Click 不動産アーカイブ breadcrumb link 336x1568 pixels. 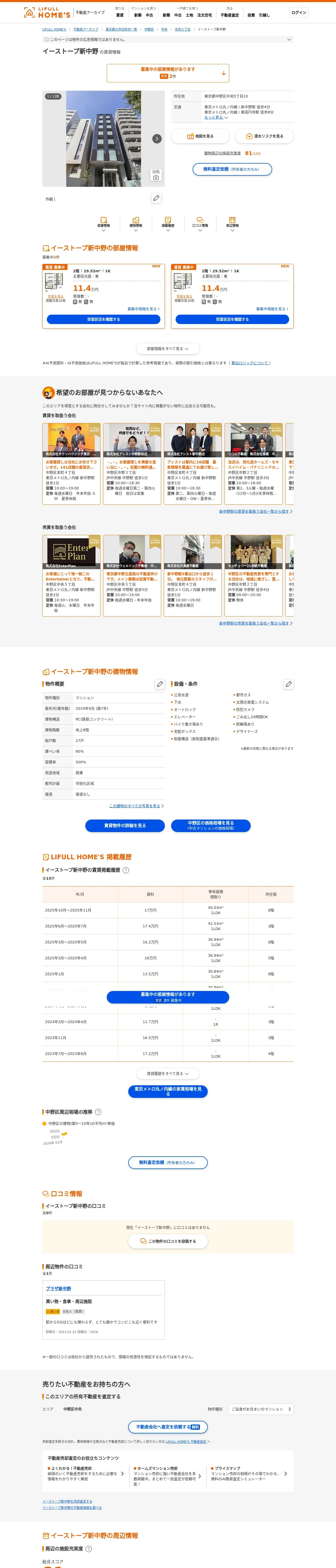pos(86,29)
